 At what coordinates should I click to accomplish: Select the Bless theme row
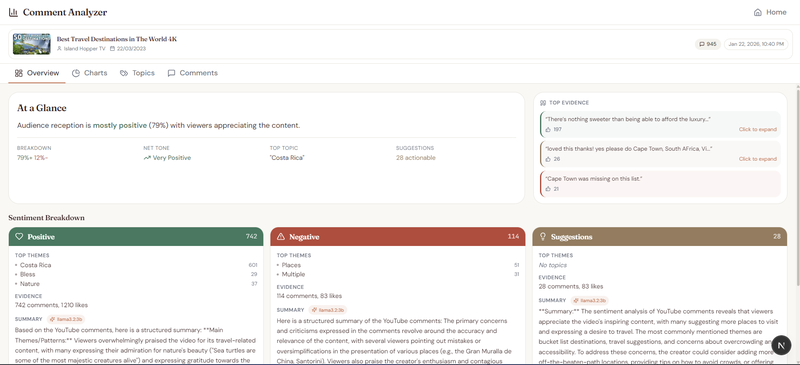[x=136, y=274]
